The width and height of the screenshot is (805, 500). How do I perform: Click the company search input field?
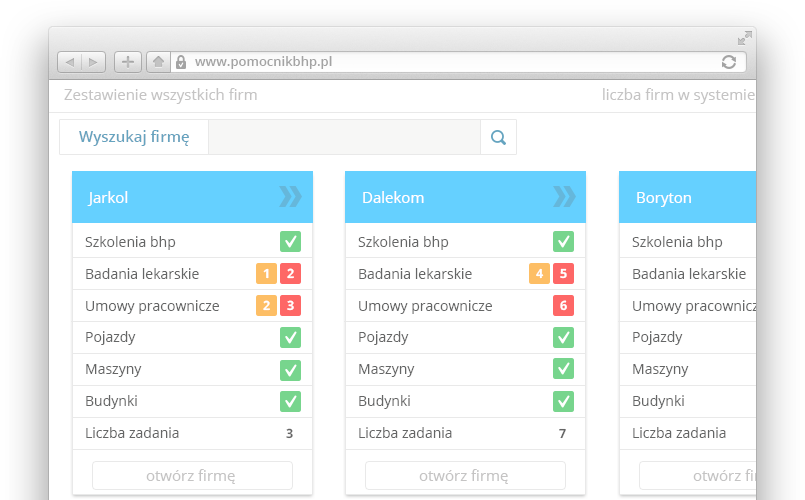[344, 138]
